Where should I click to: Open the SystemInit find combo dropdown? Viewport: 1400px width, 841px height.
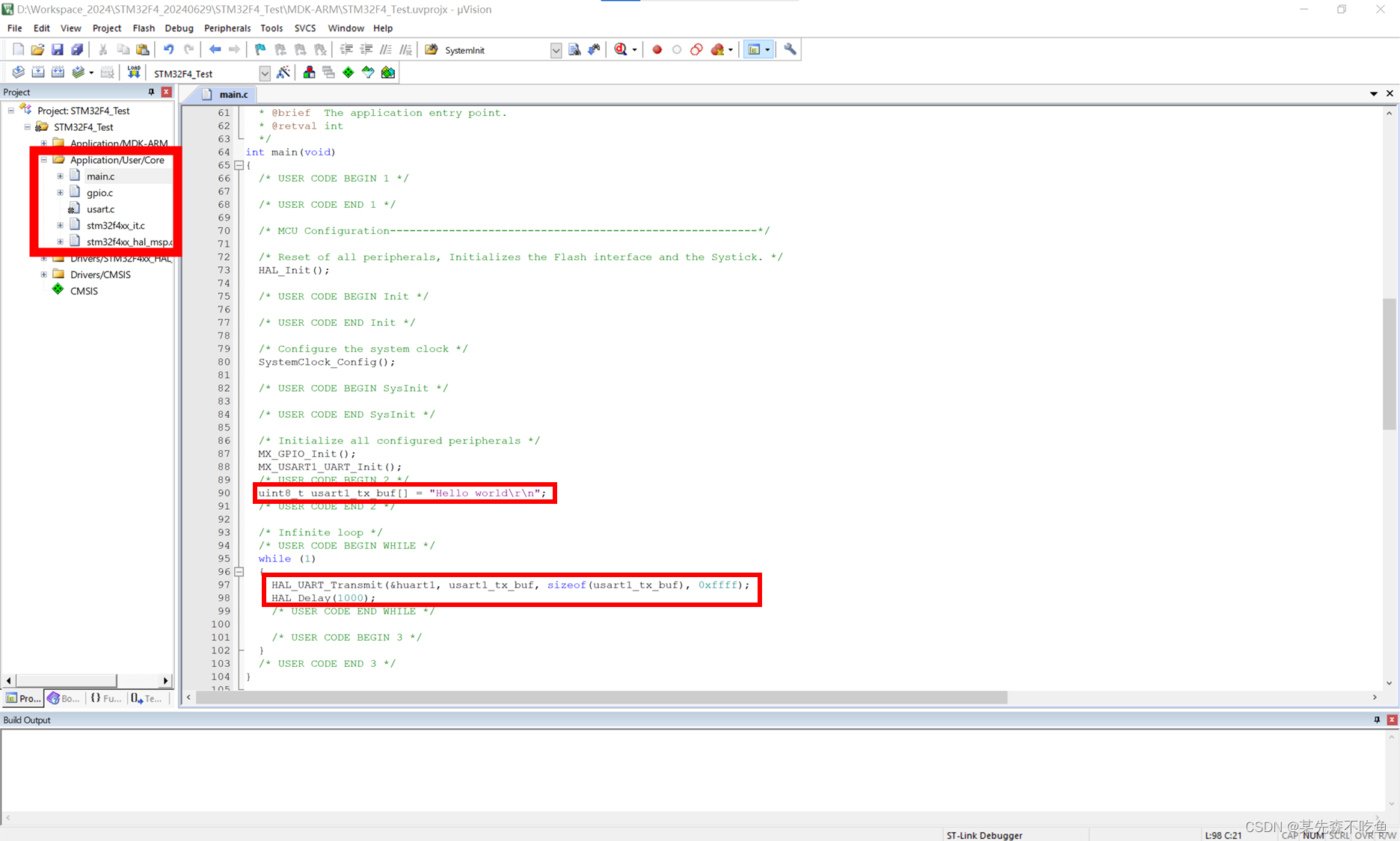pos(556,50)
